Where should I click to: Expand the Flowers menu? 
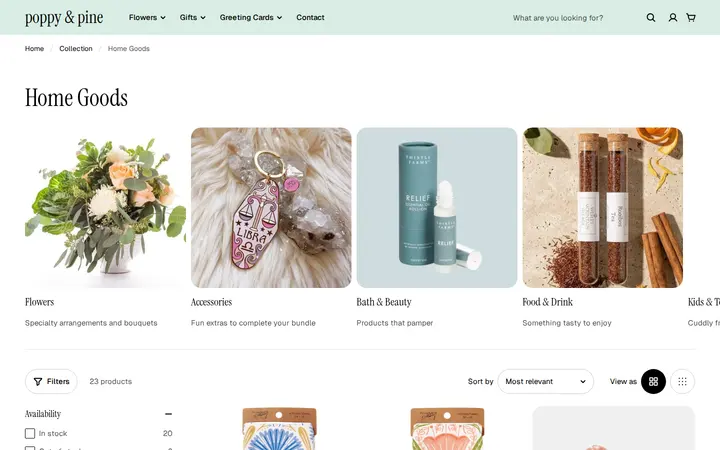point(147,17)
